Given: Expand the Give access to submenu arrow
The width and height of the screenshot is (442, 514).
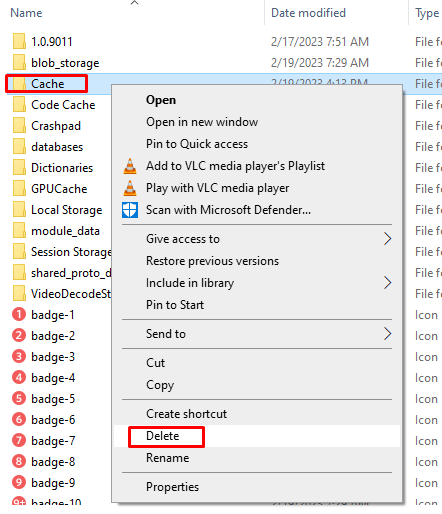Looking at the screenshot, I should [x=387, y=239].
